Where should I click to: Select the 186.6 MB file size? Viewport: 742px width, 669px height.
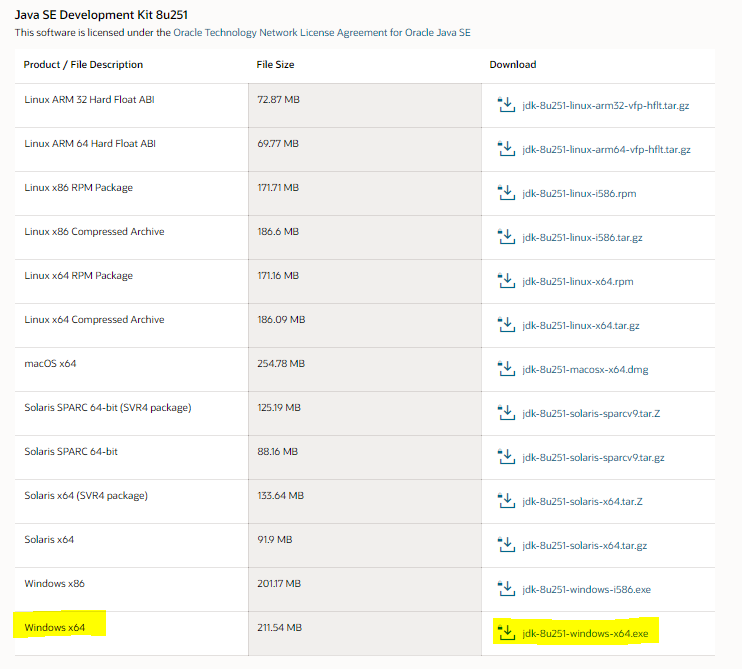(278, 231)
